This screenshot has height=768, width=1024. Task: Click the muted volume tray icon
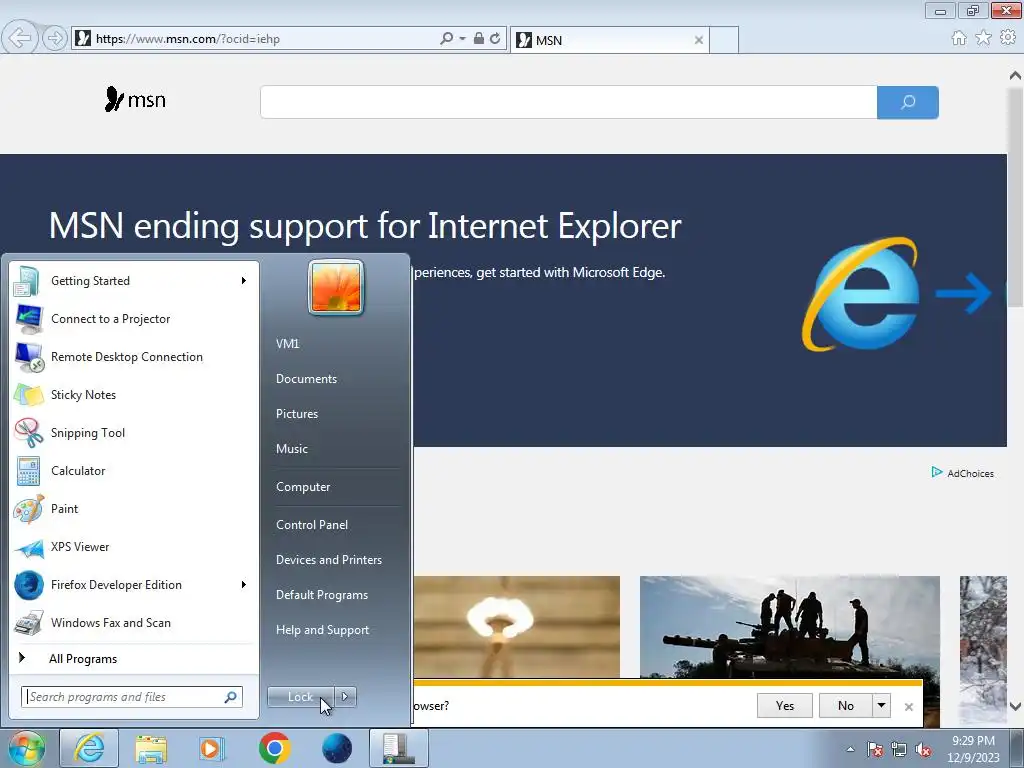click(x=923, y=749)
